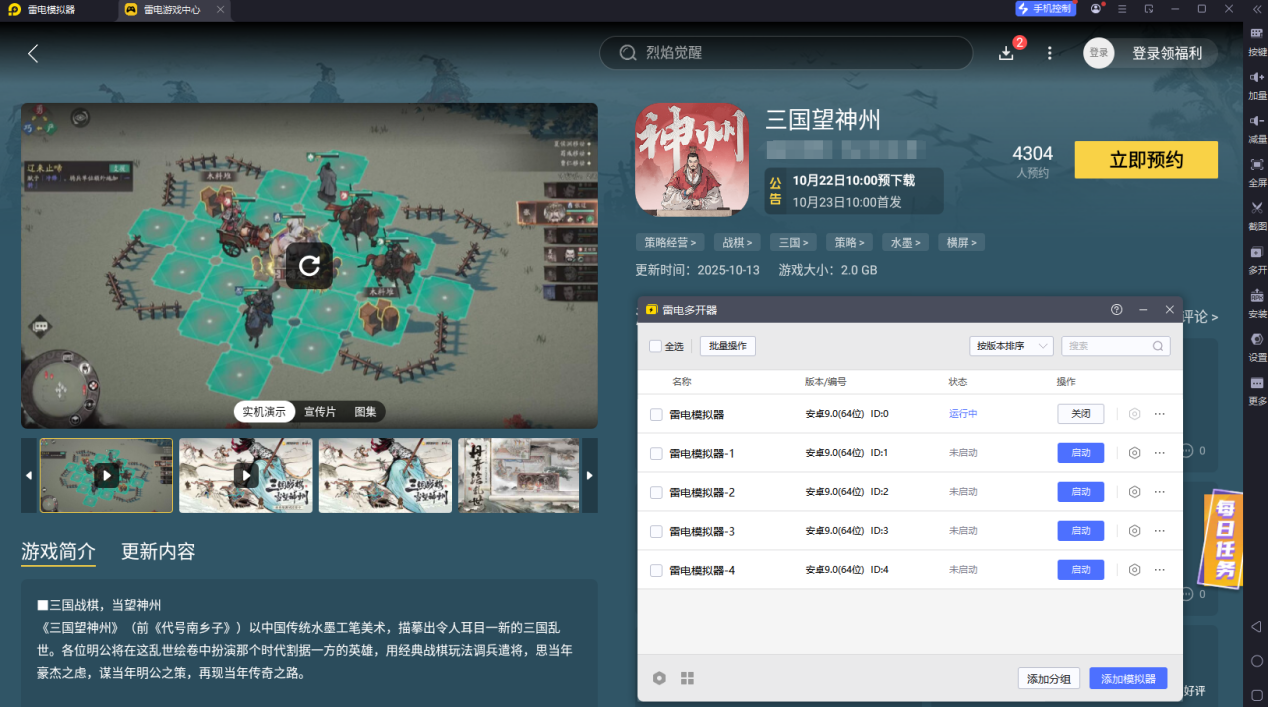Click the 立即预约 reserve button
The height and width of the screenshot is (707, 1268).
1146,160
